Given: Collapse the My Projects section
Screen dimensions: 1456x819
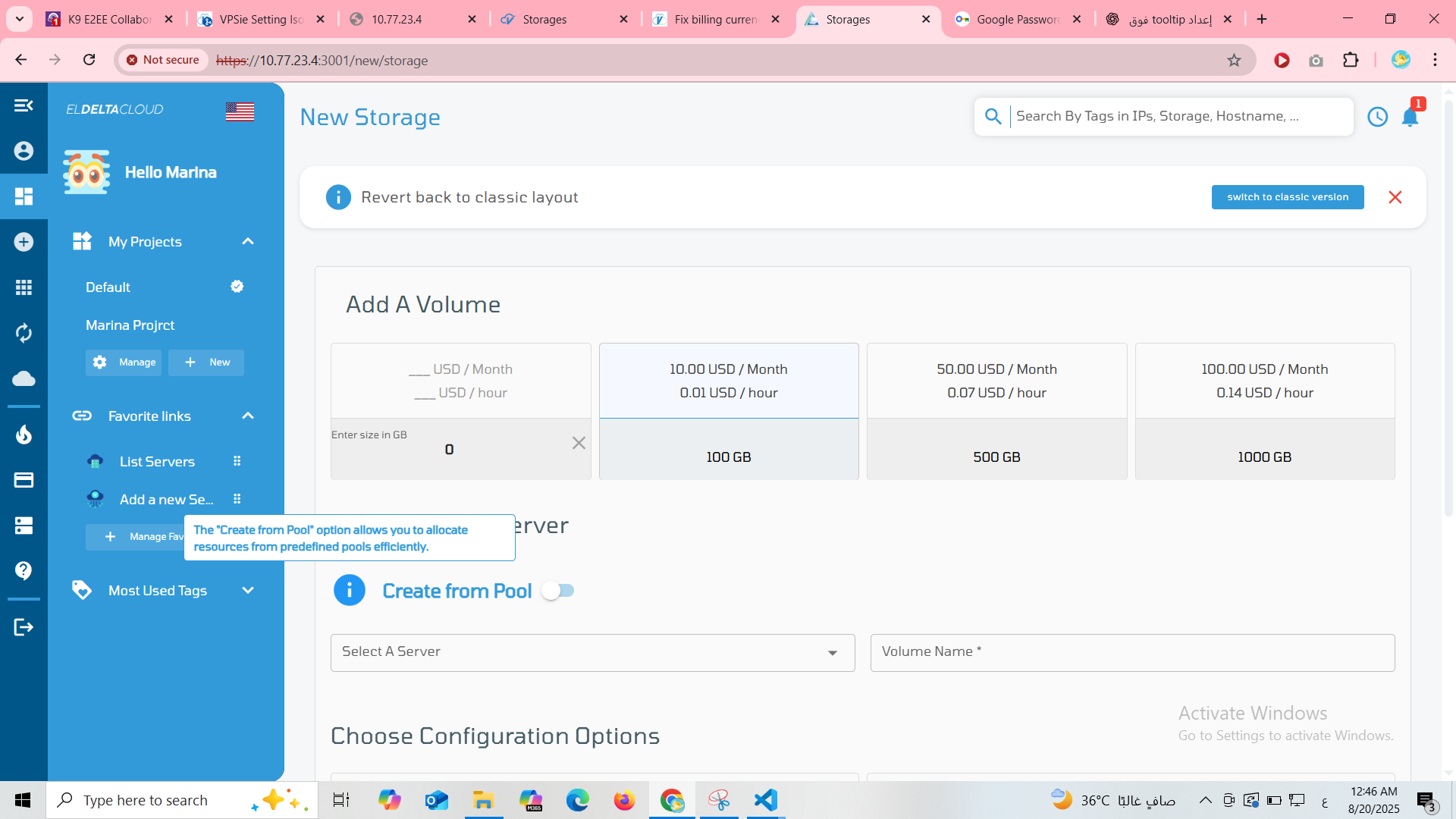Looking at the screenshot, I should pos(248,241).
